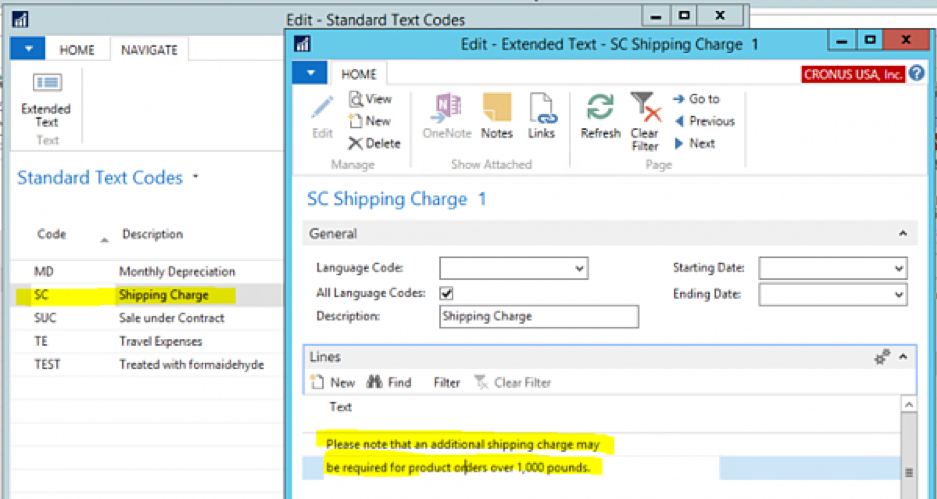Open application menu in Extended Text window
Viewport: 937px width, 499px height.
310,73
